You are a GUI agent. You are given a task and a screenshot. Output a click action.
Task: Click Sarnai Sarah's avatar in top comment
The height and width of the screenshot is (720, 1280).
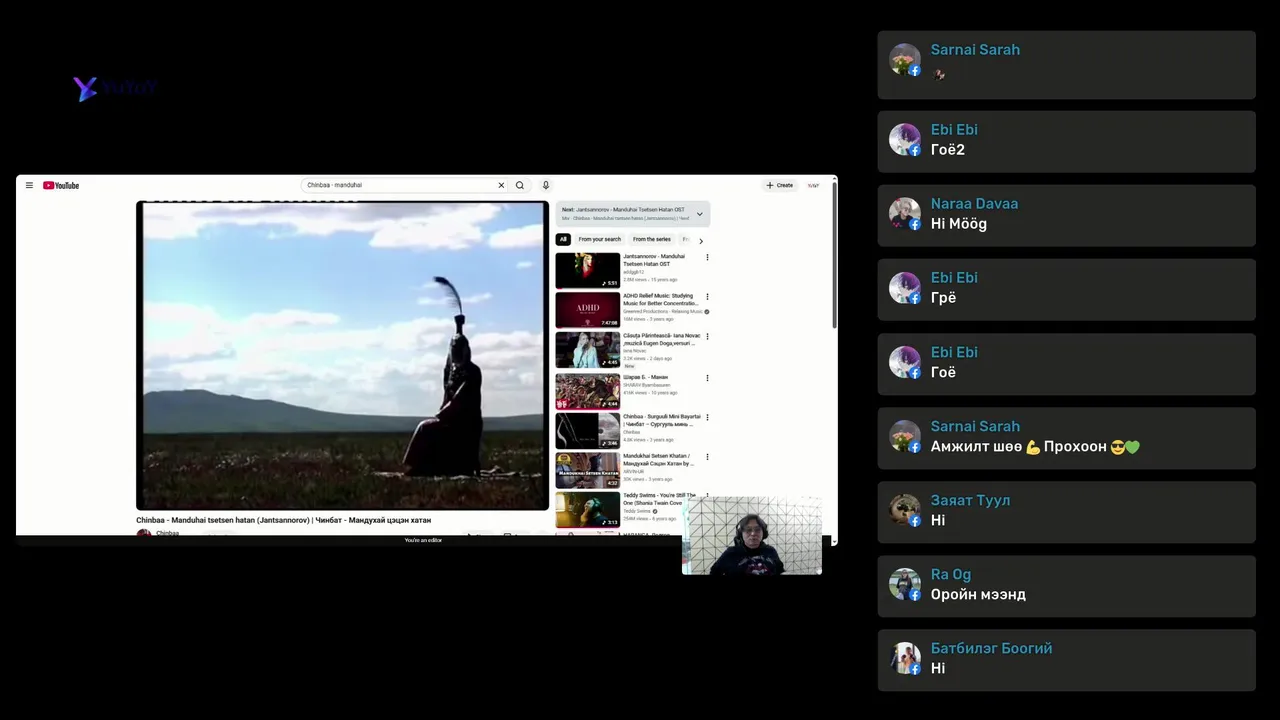tap(905, 60)
